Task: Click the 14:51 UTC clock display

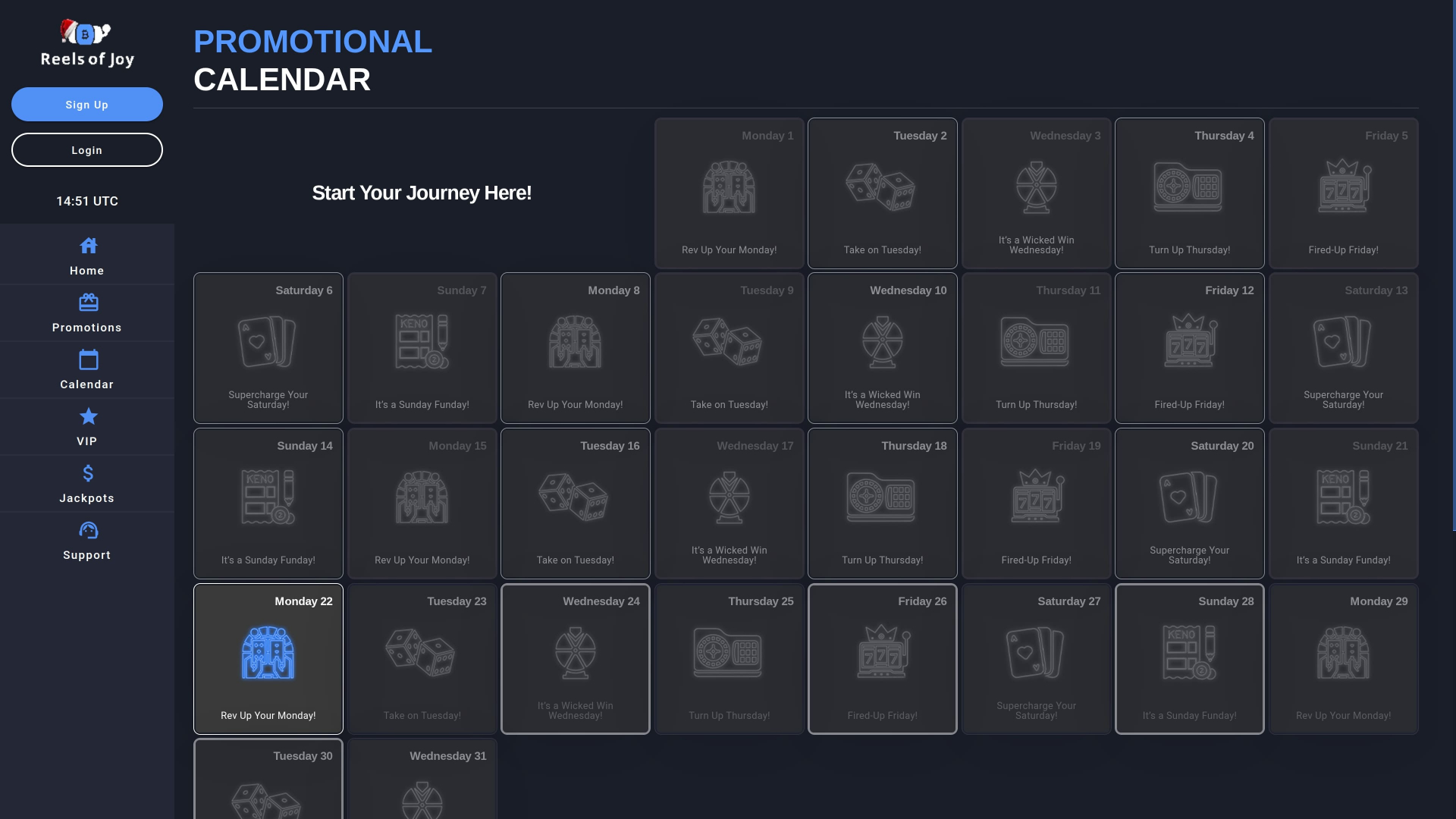Action: pyautogui.click(x=86, y=201)
